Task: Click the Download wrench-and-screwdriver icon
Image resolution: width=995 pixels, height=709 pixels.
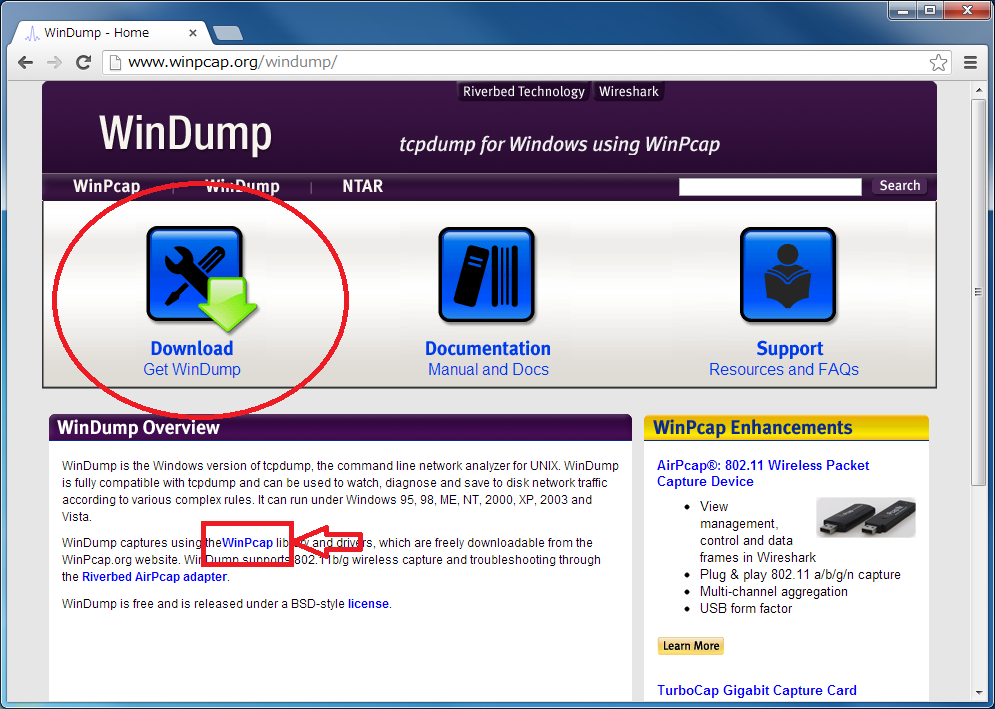Action: (193, 274)
